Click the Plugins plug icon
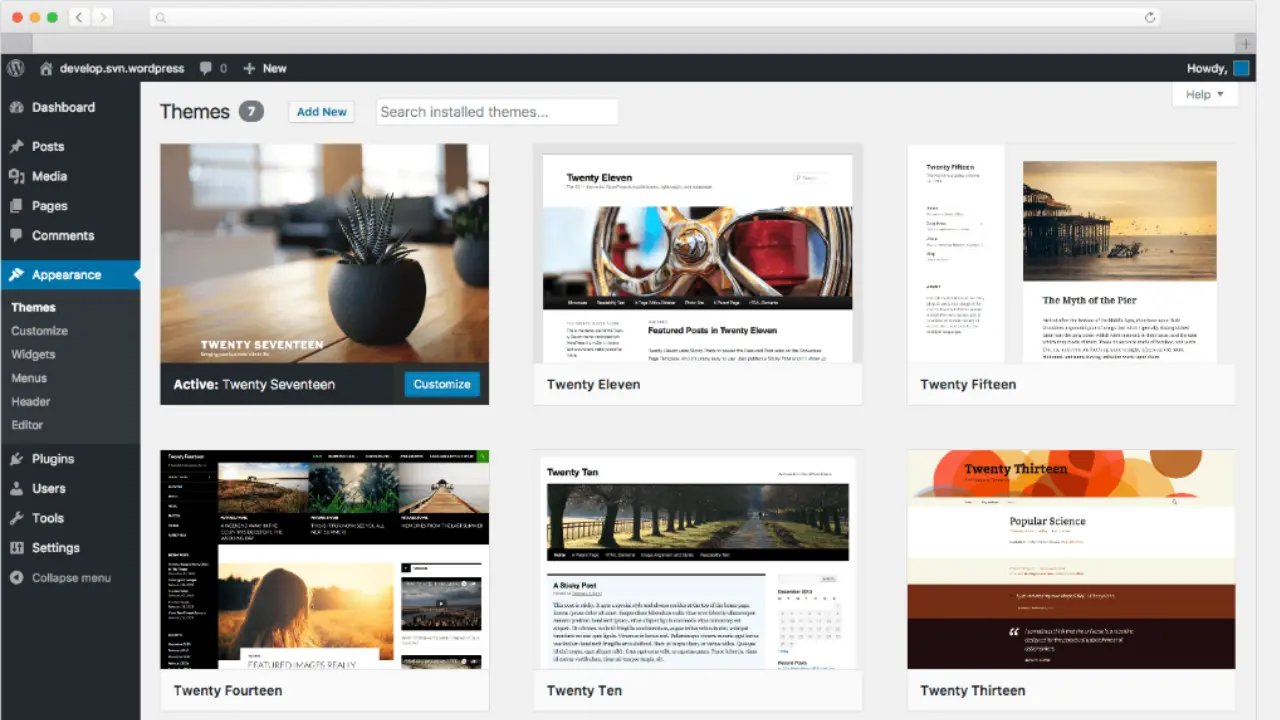Screen dimensions: 1280x720 [x=16, y=459]
